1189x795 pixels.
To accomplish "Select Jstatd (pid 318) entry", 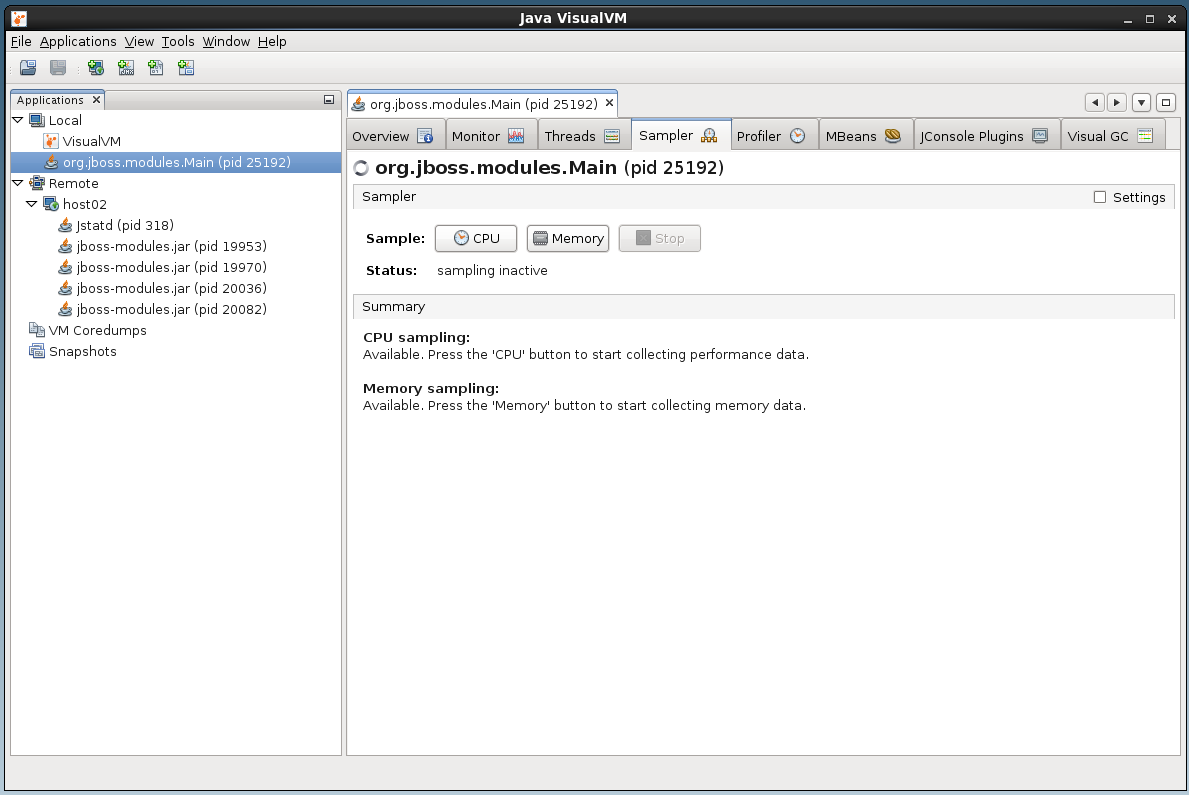I will (x=125, y=225).
